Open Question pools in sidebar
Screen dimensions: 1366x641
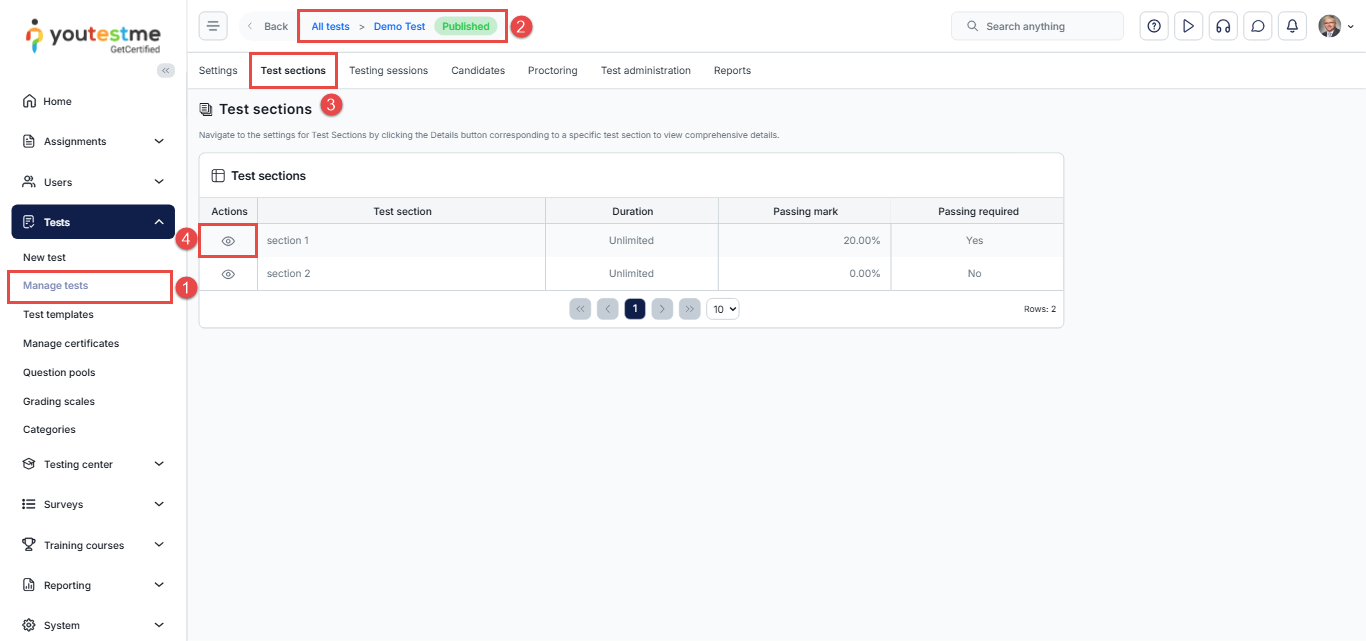pyautogui.click(x=59, y=372)
